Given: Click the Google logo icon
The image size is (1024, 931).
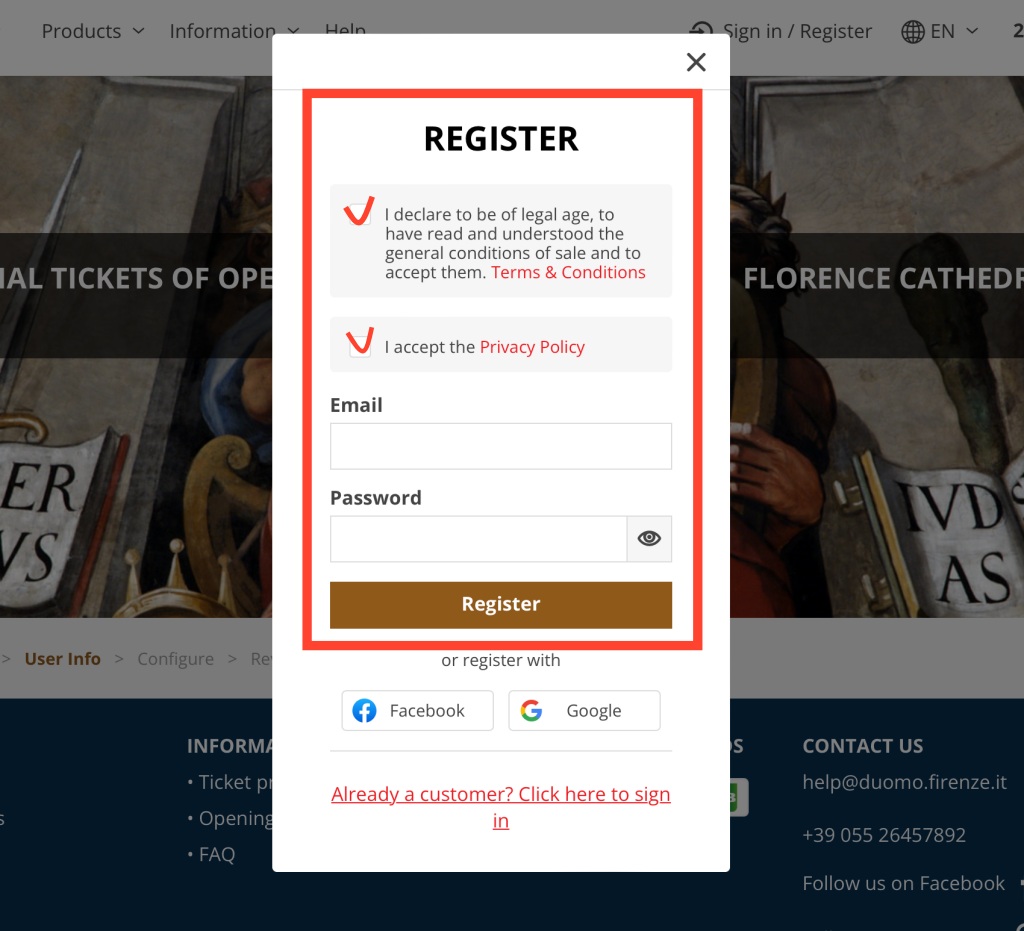Looking at the screenshot, I should [531, 710].
